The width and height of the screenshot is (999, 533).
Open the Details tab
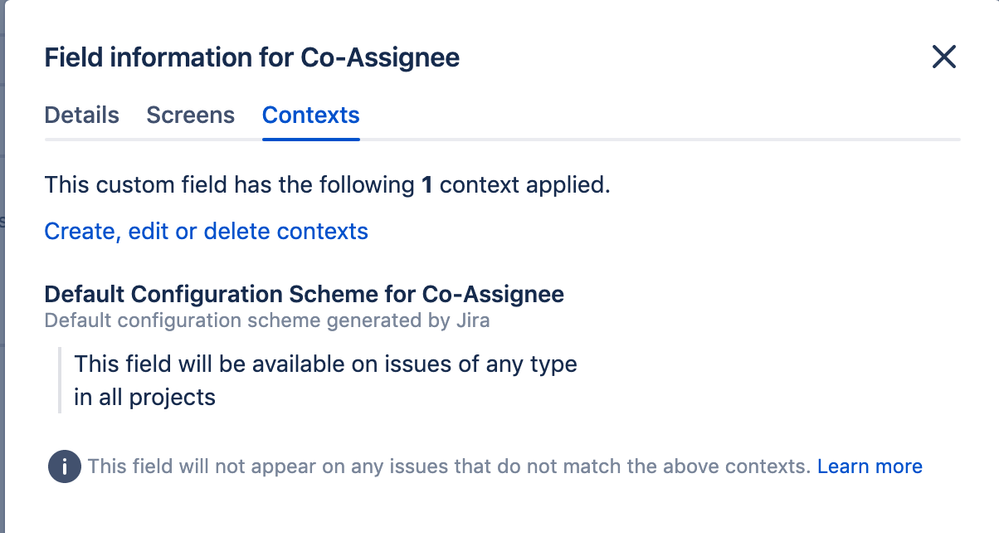tap(82, 115)
